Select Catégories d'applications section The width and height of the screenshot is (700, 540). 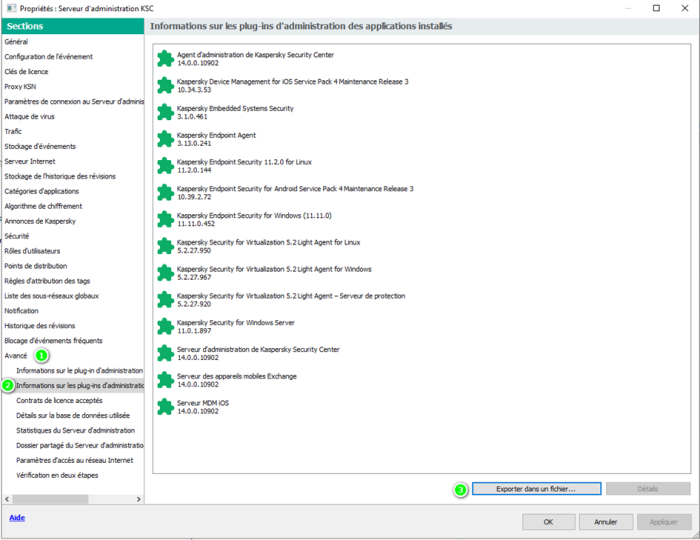coord(42,191)
